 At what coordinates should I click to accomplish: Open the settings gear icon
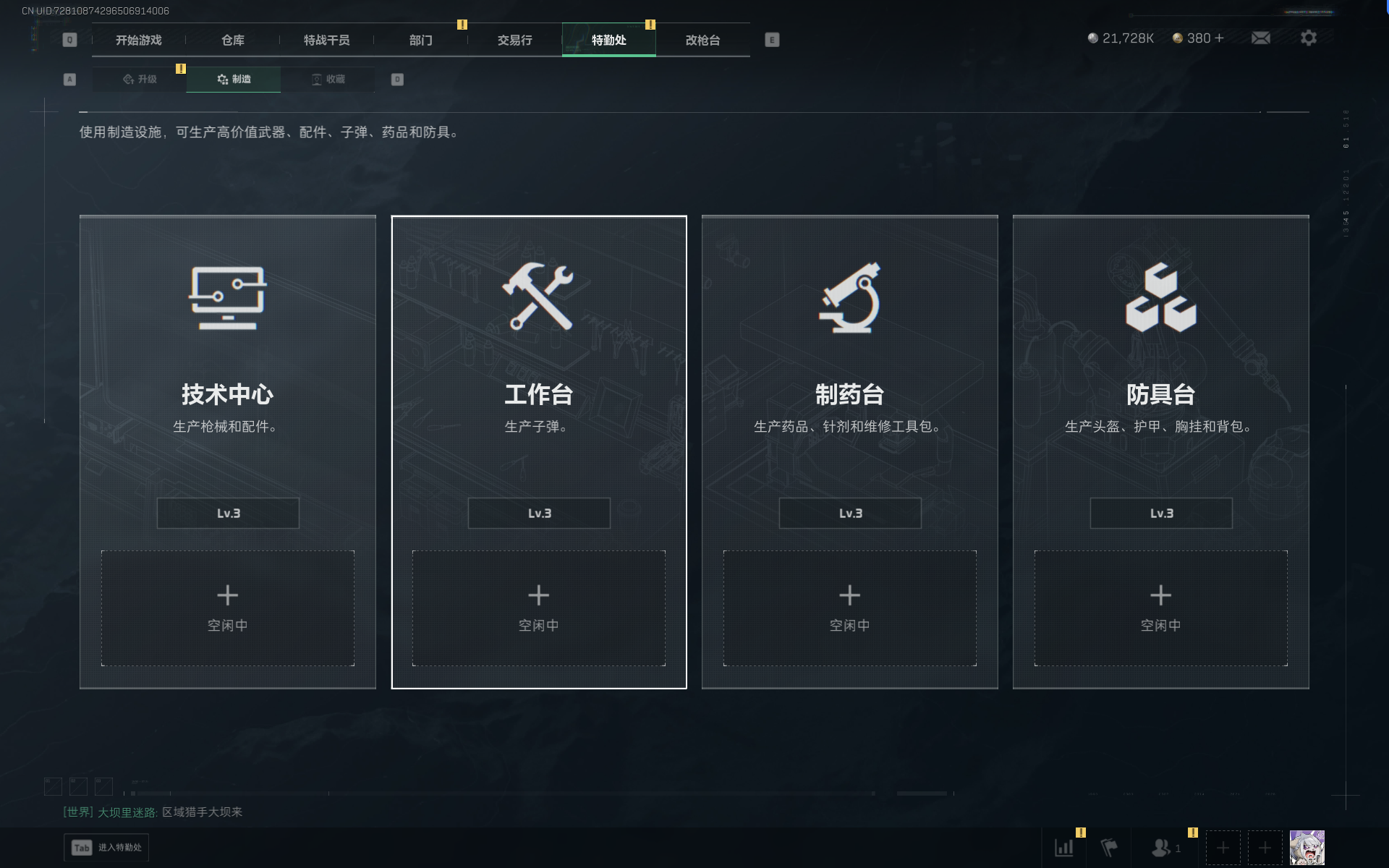pos(1309,38)
